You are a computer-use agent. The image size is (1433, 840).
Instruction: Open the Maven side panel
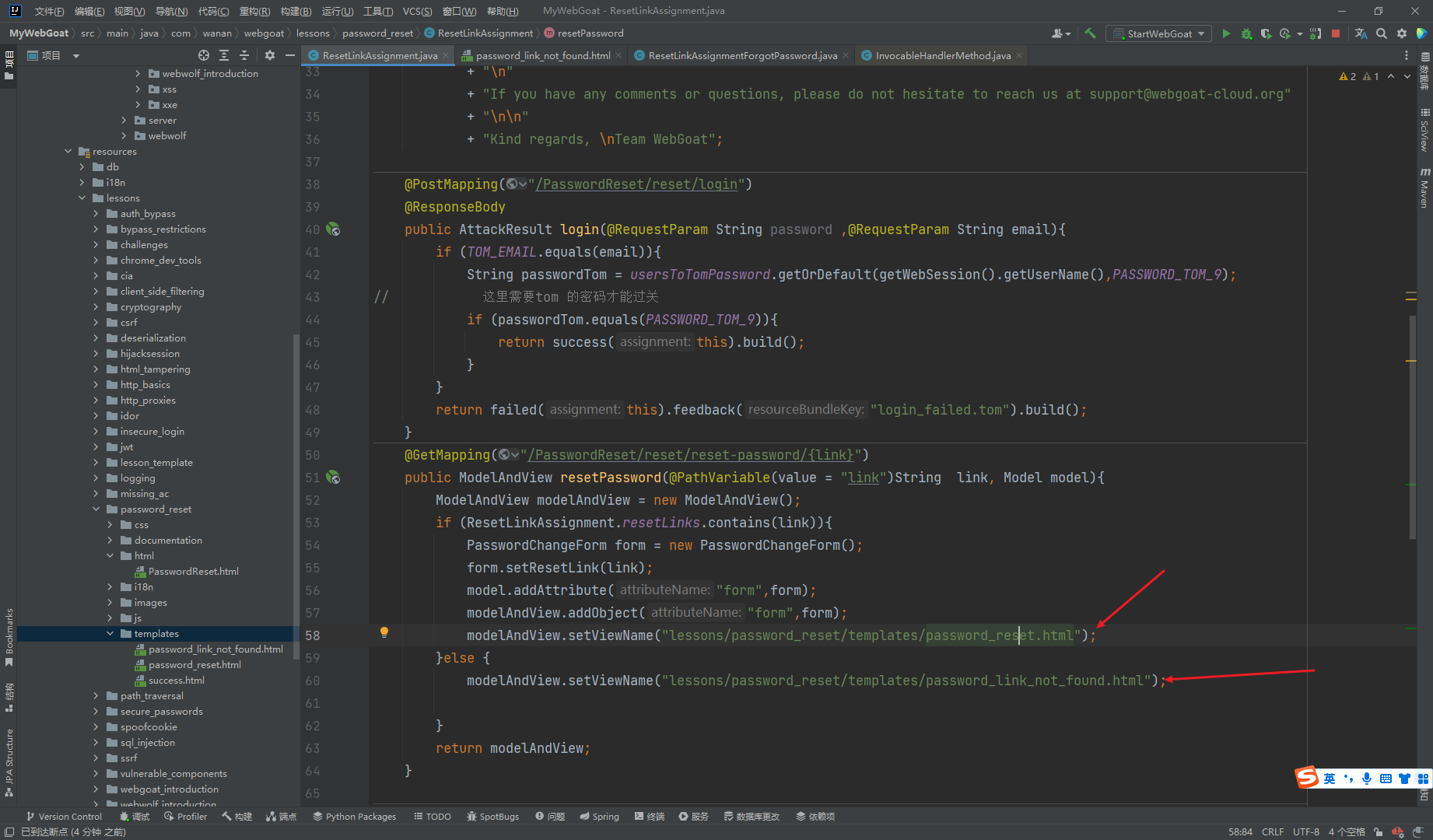click(x=1424, y=187)
